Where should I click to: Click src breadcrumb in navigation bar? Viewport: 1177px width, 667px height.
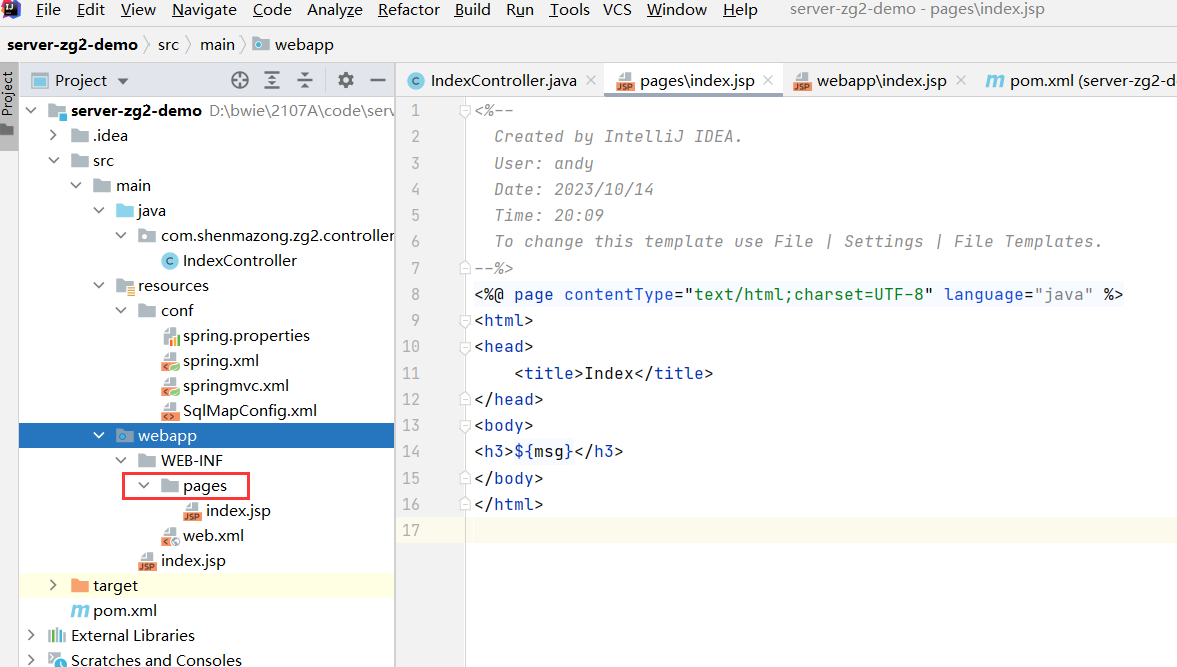coord(168,45)
